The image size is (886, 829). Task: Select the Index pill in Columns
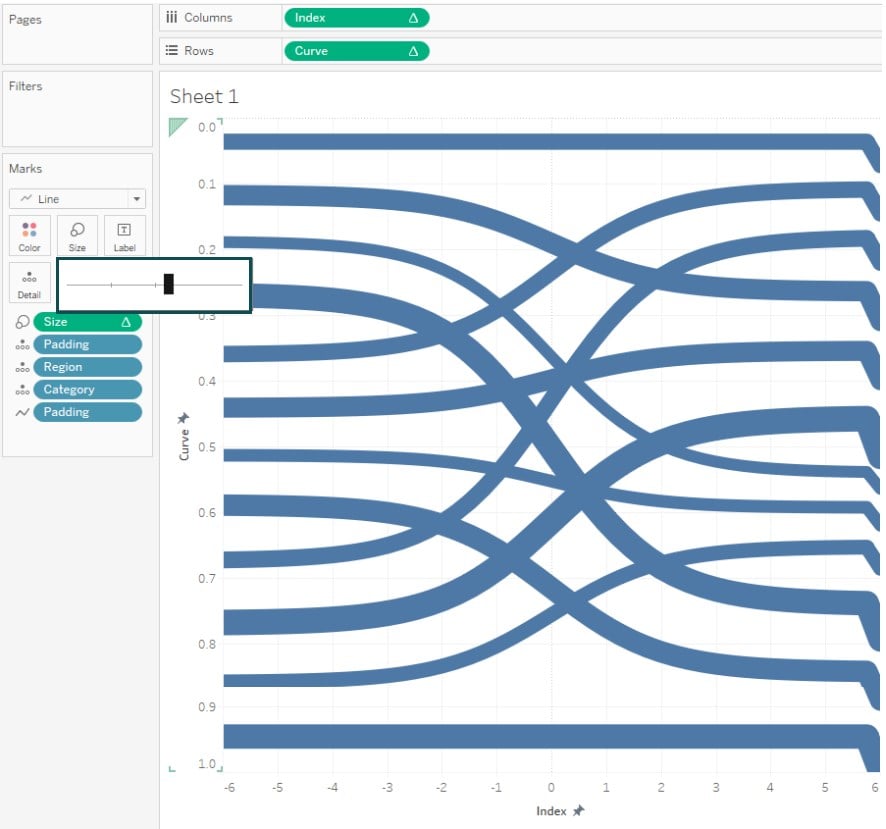pos(357,18)
